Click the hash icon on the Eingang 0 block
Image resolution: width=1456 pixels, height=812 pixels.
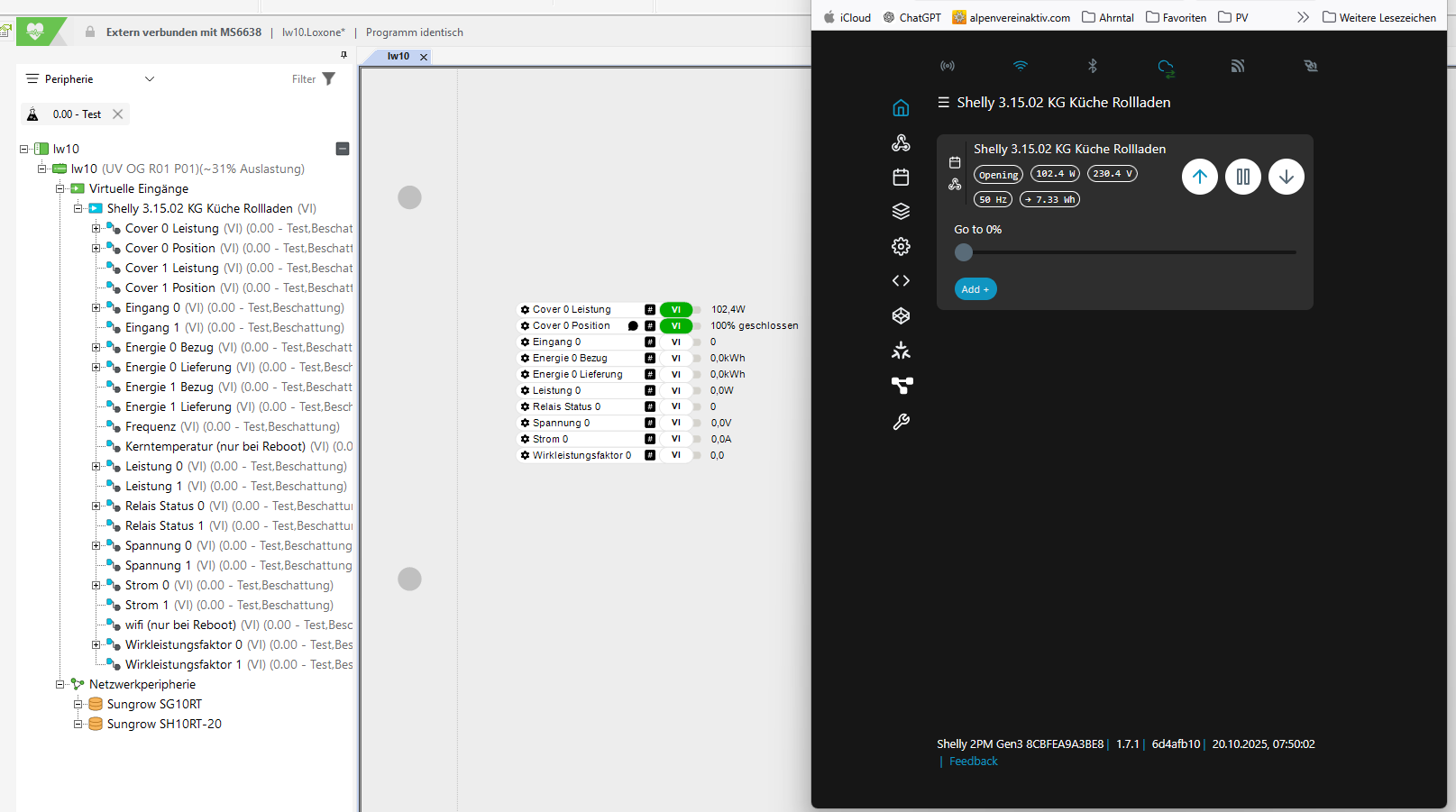650,342
